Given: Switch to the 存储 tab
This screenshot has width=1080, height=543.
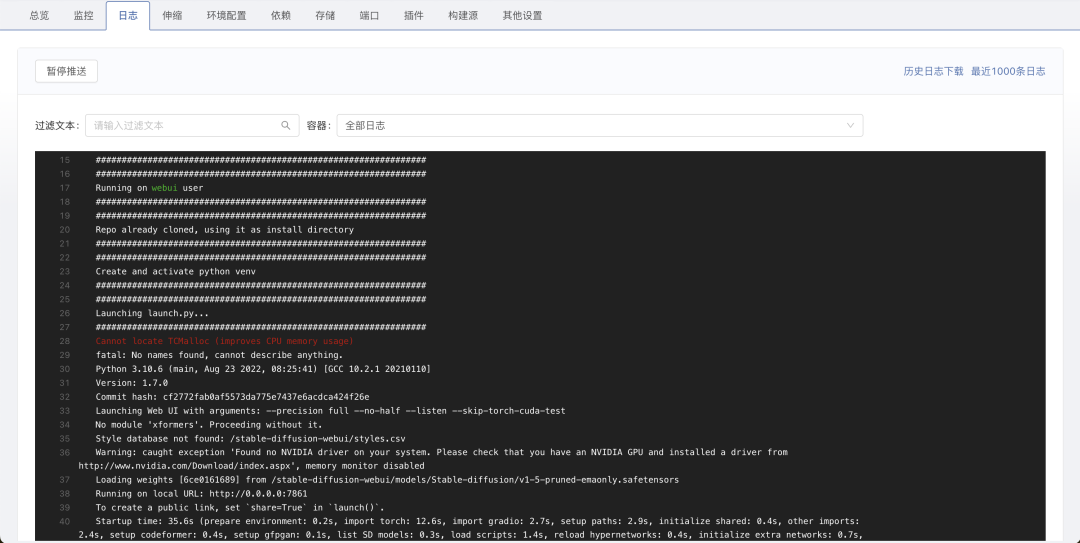Looking at the screenshot, I should click(325, 16).
